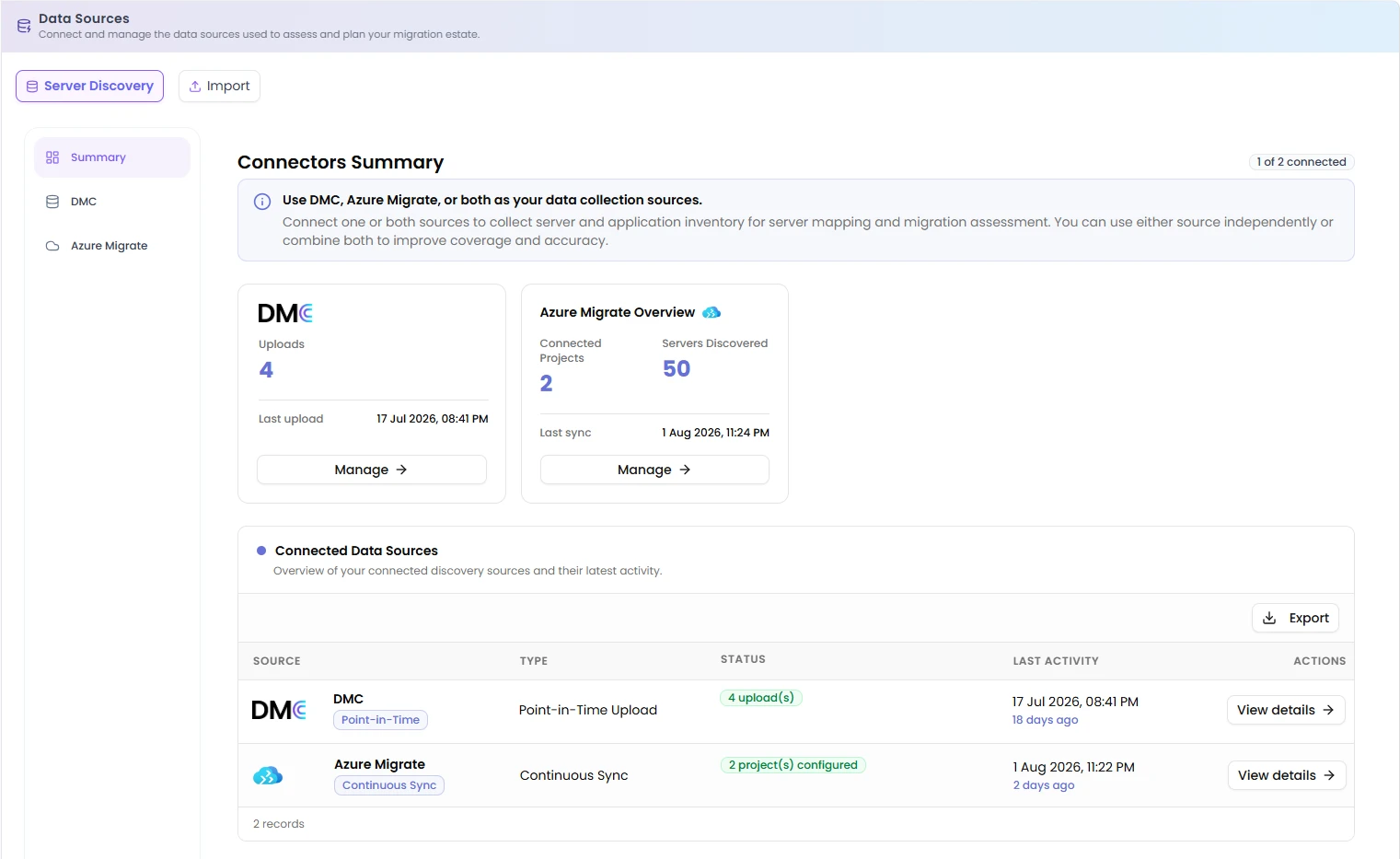1400x859 pixels.
Task: Click the Azure Migrate cloud logo in table
Action: click(x=268, y=775)
